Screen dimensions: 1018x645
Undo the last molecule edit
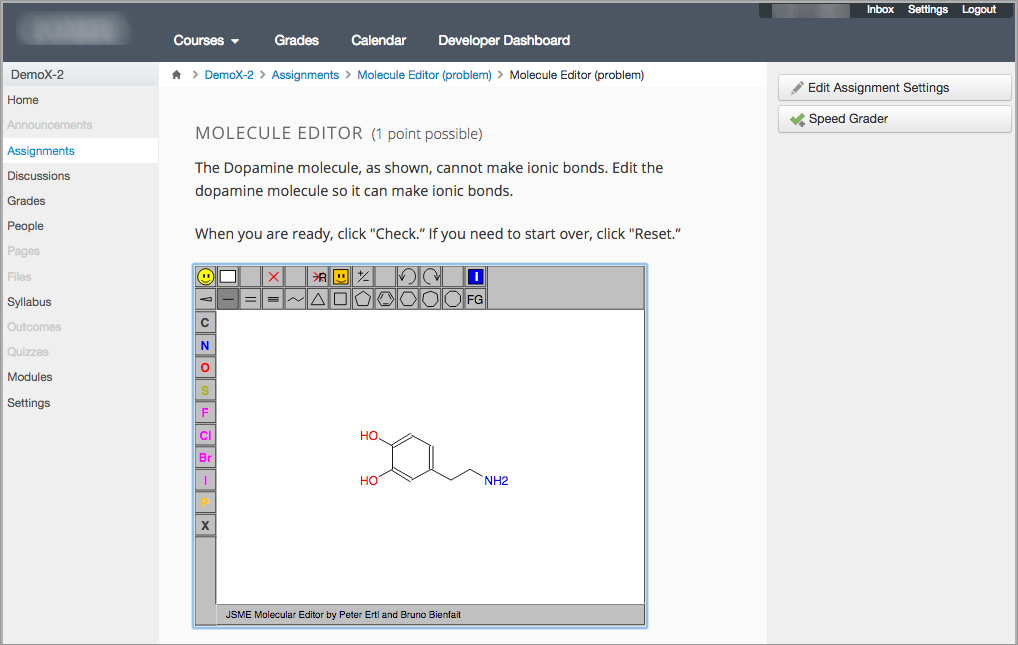(x=406, y=277)
